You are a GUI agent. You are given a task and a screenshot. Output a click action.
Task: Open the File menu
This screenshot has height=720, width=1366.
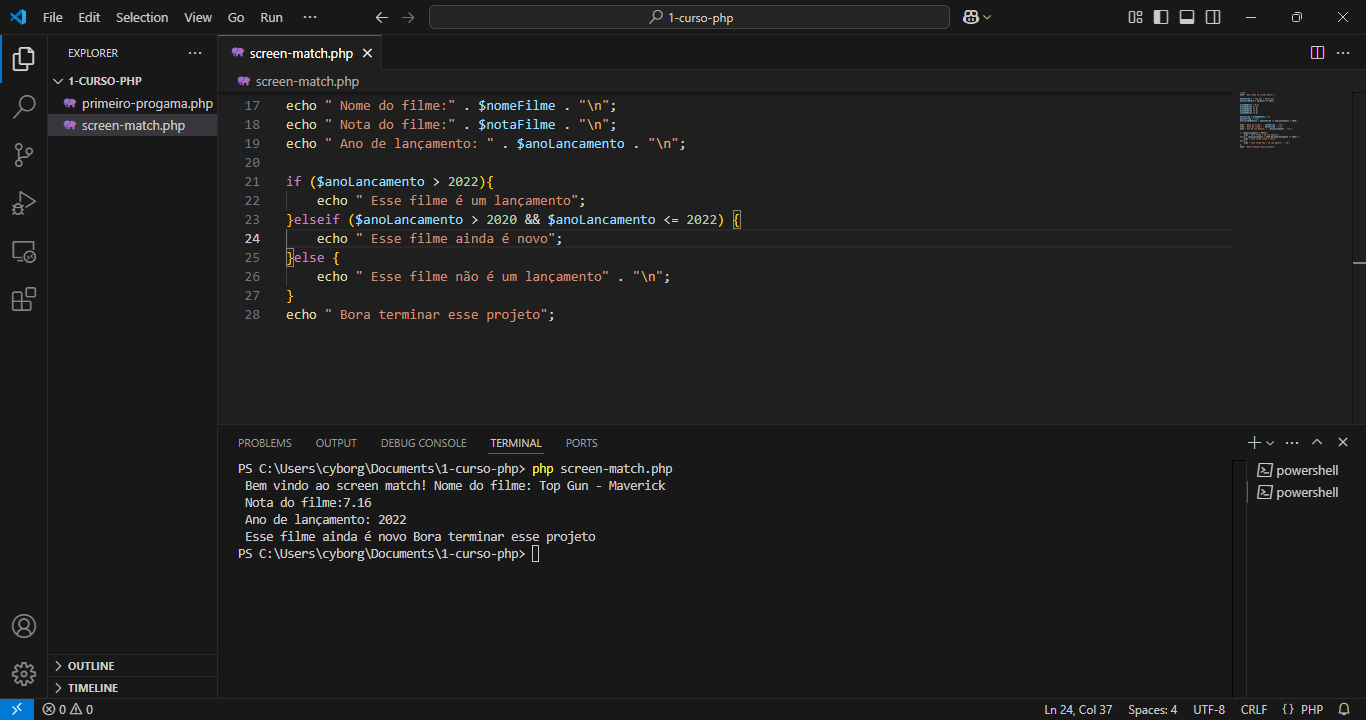[53, 17]
